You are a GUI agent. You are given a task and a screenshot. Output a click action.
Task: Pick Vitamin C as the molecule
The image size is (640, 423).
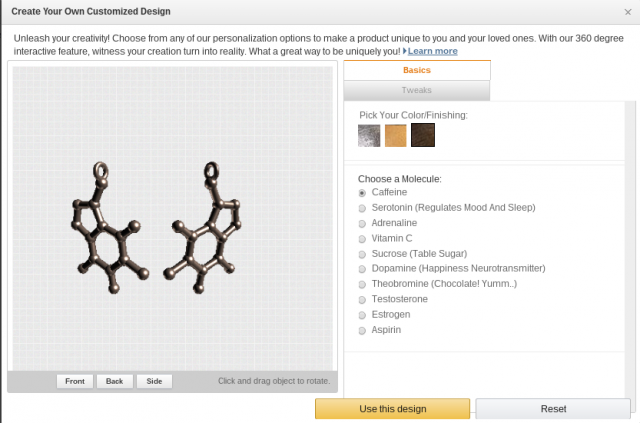tap(362, 238)
